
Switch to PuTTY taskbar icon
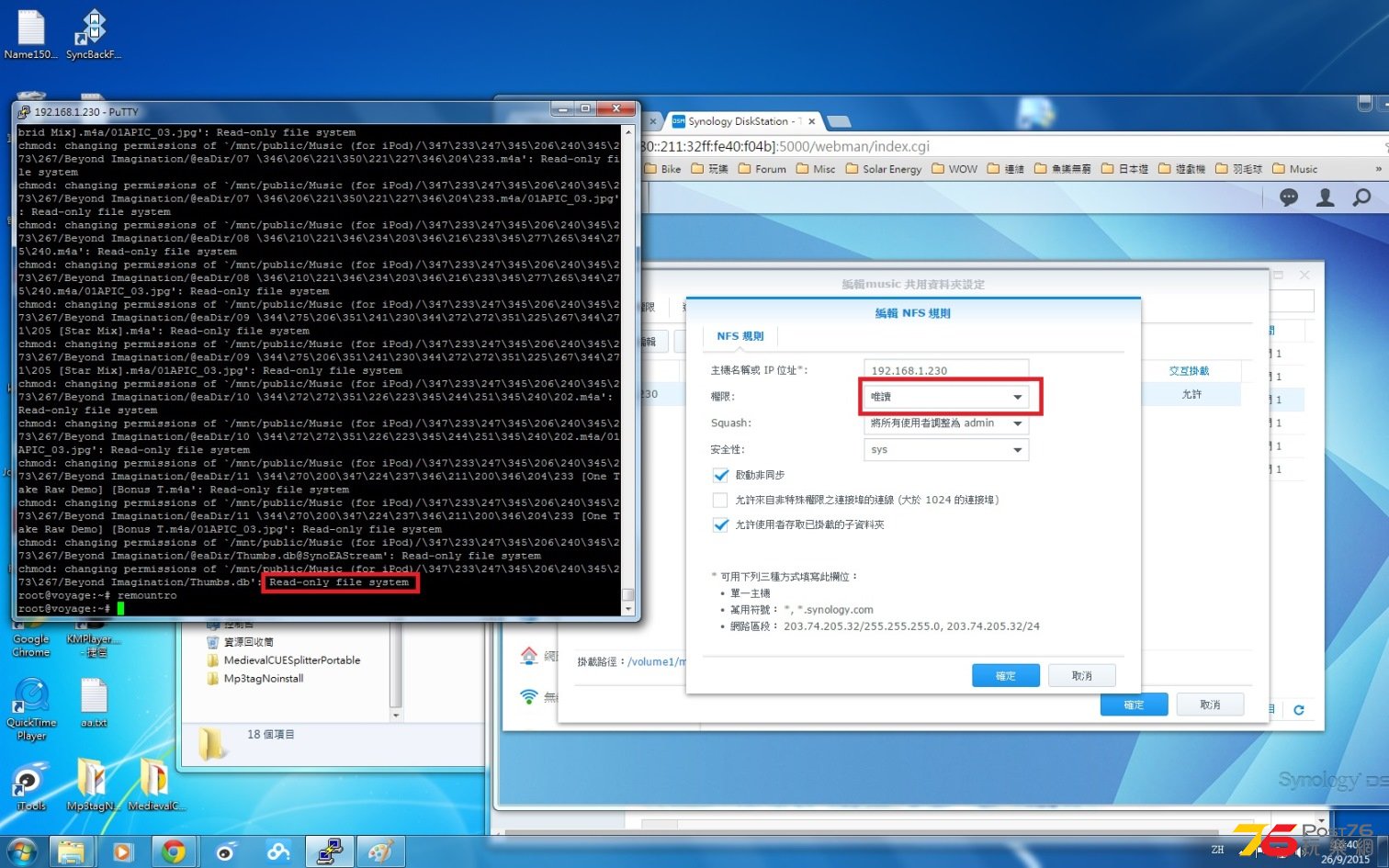pos(329,852)
